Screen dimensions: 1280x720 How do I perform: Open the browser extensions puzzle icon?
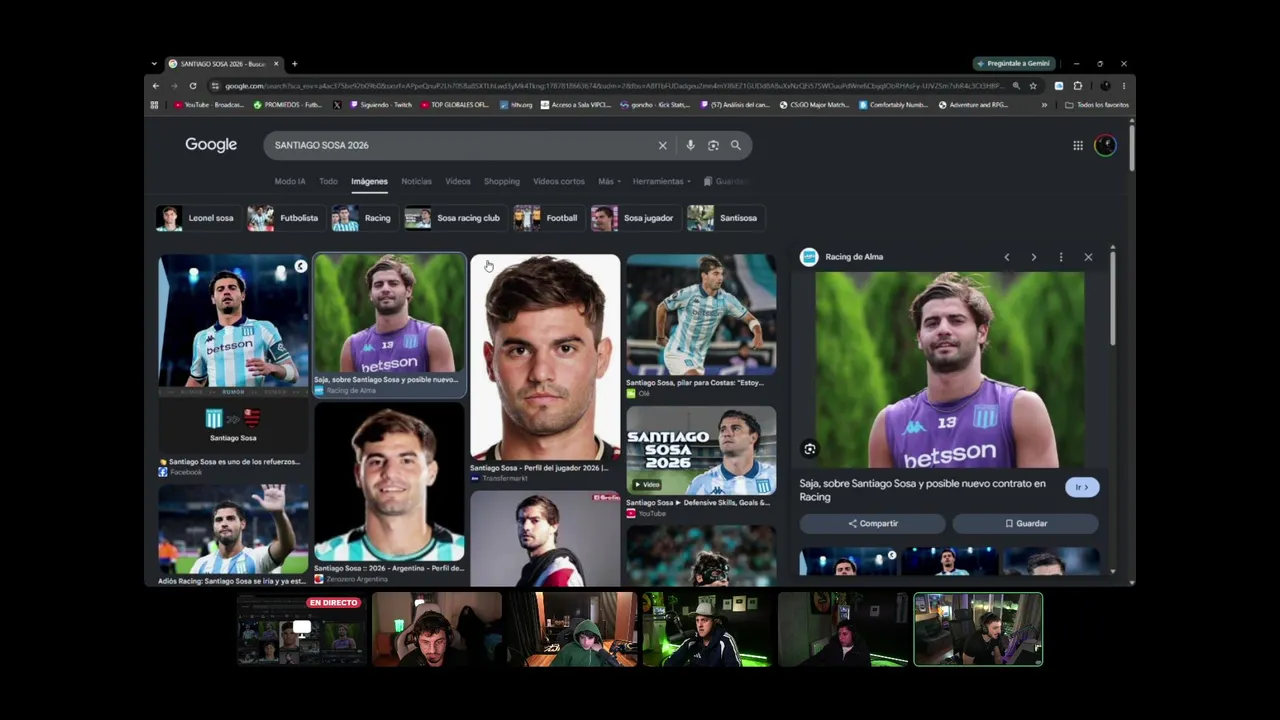(1077, 86)
